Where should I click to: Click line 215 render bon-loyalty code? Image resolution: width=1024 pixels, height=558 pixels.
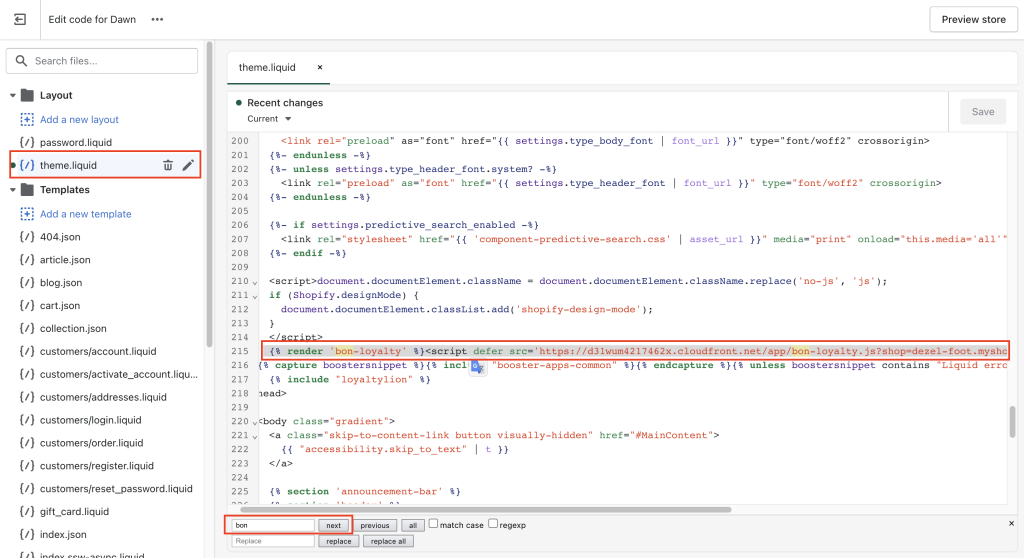click(x=635, y=351)
